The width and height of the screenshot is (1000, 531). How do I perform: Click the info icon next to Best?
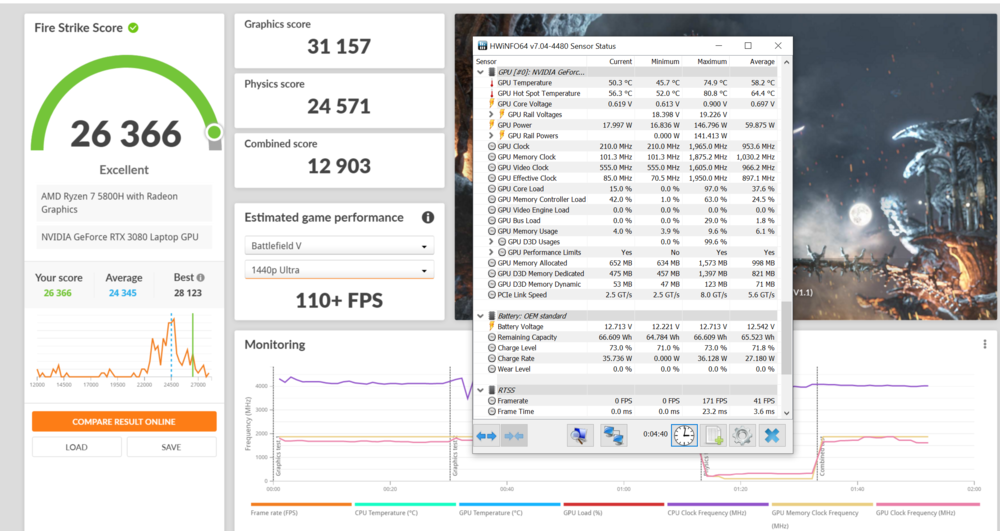201,278
